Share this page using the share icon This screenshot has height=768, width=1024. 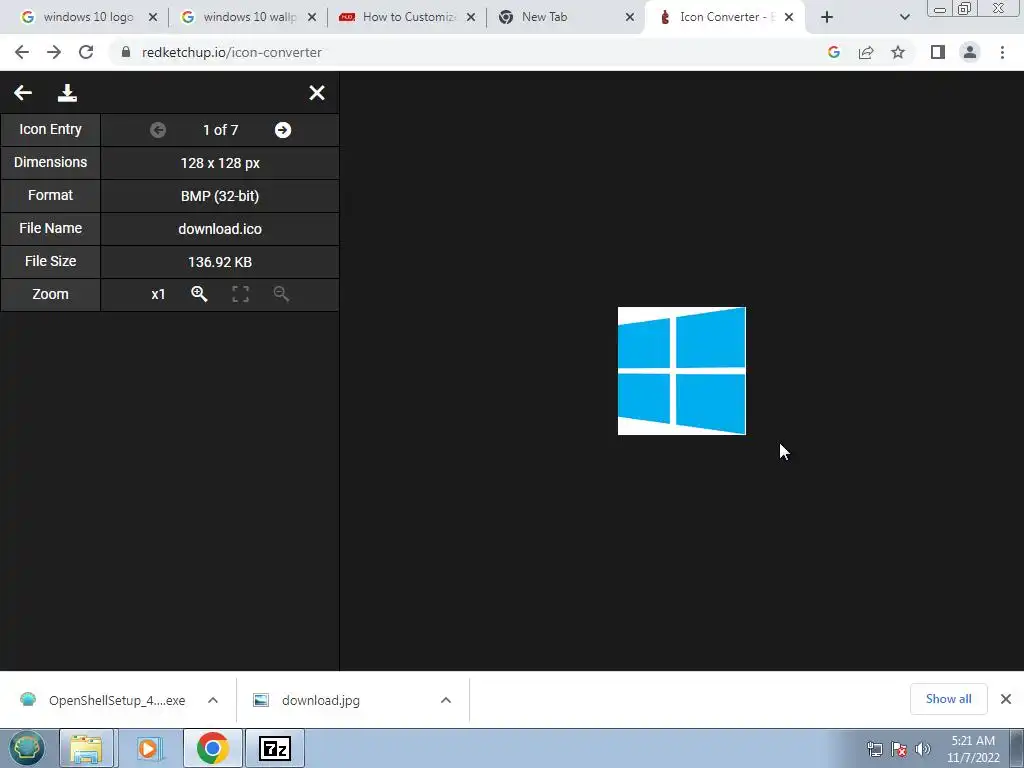(866, 52)
